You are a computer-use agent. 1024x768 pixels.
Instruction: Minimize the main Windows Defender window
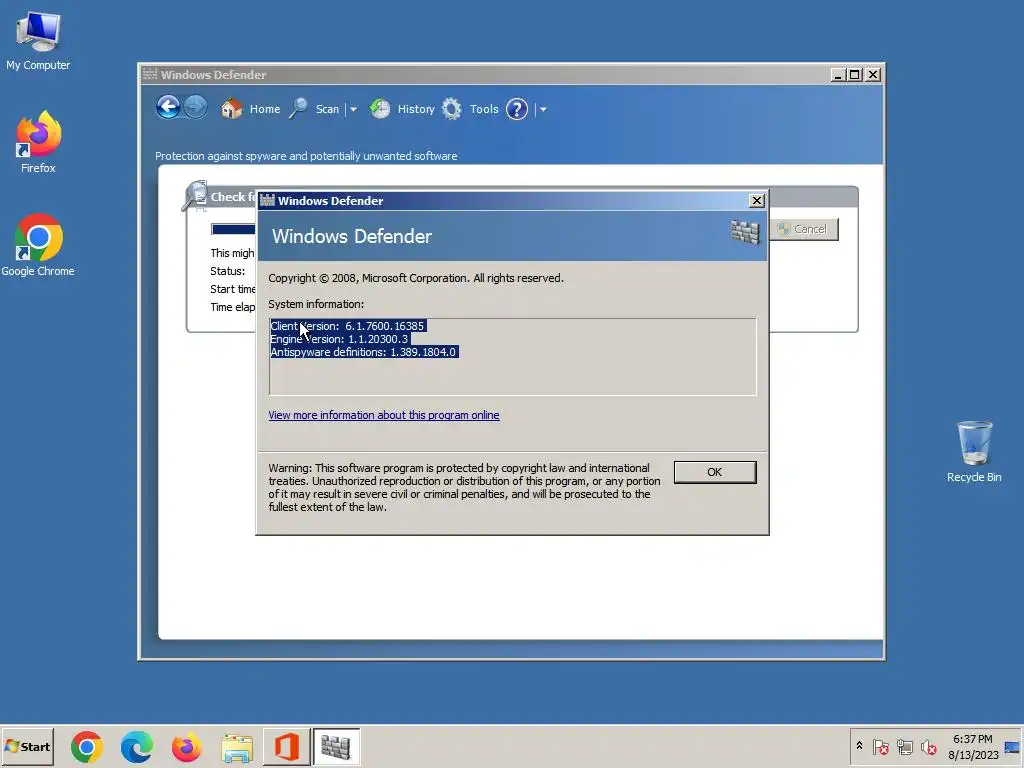click(838, 75)
